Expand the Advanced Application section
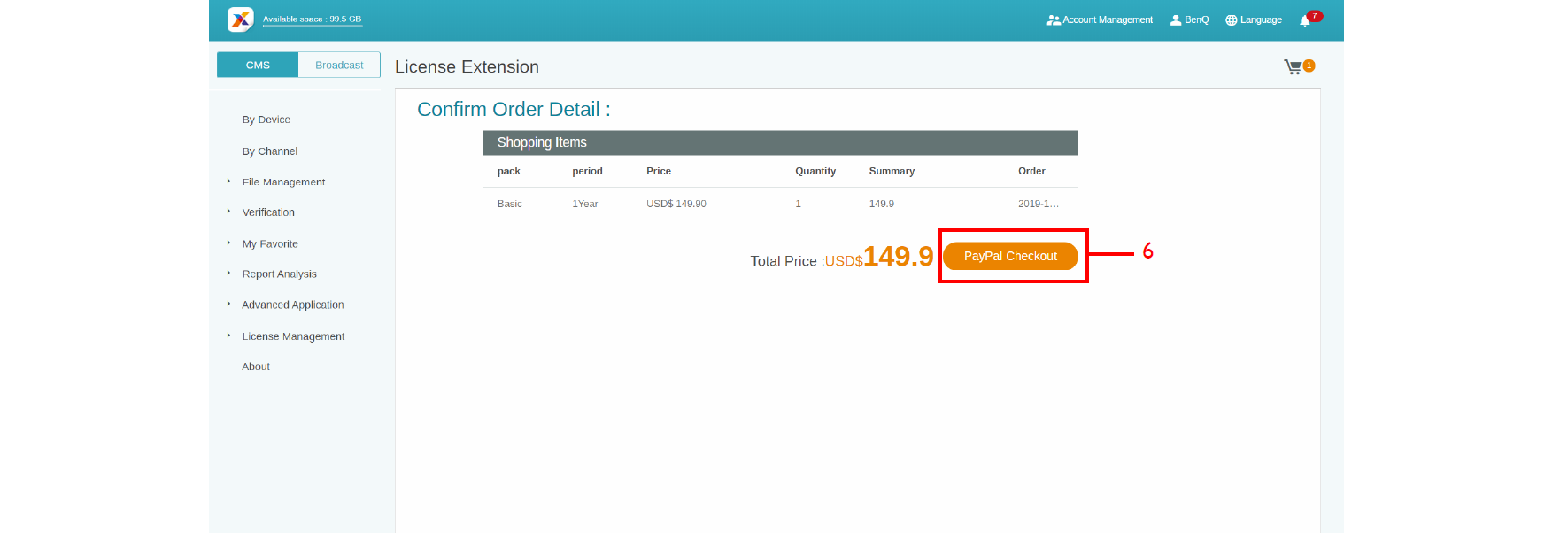The width and height of the screenshot is (1568, 533). (293, 305)
